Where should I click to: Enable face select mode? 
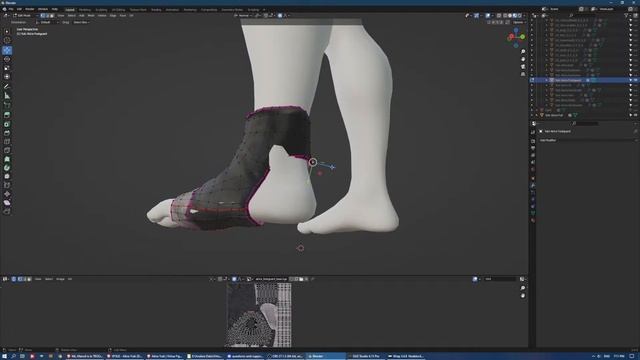tap(51, 16)
